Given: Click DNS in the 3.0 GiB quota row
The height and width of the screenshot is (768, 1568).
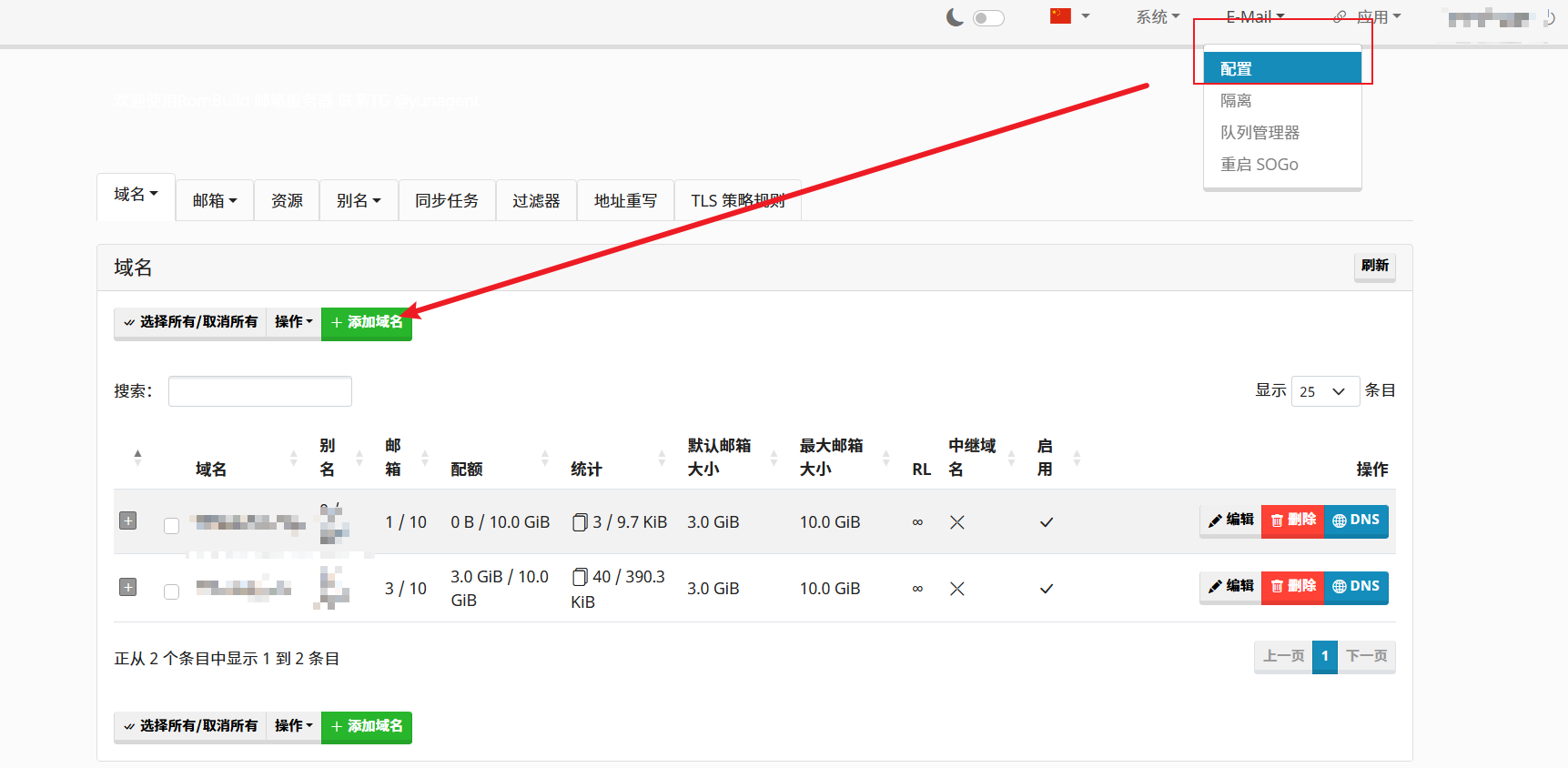Looking at the screenshot, I should click(x=1356, y=587).
